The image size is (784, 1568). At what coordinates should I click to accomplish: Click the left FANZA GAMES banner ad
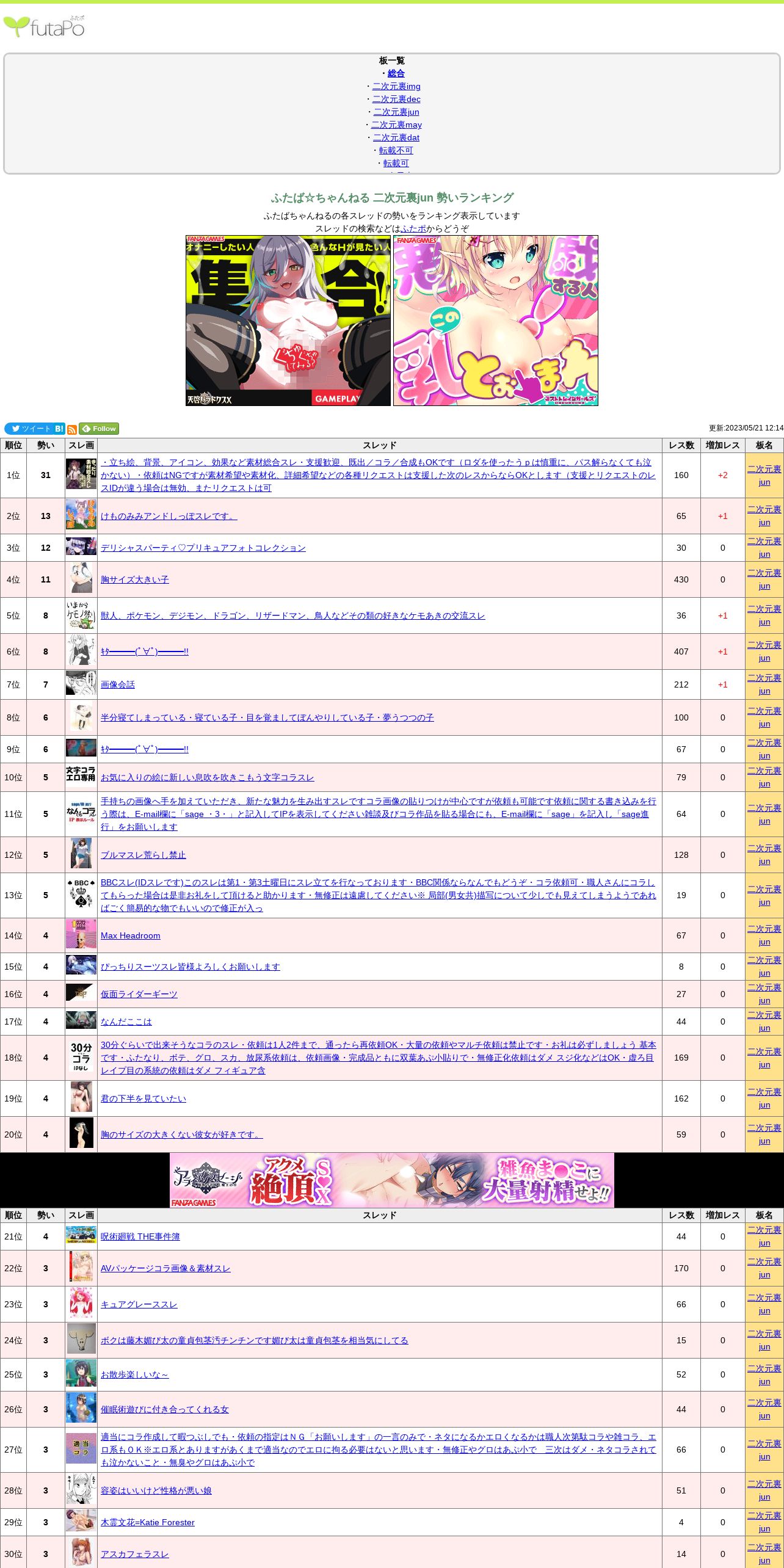pos(288,321)
